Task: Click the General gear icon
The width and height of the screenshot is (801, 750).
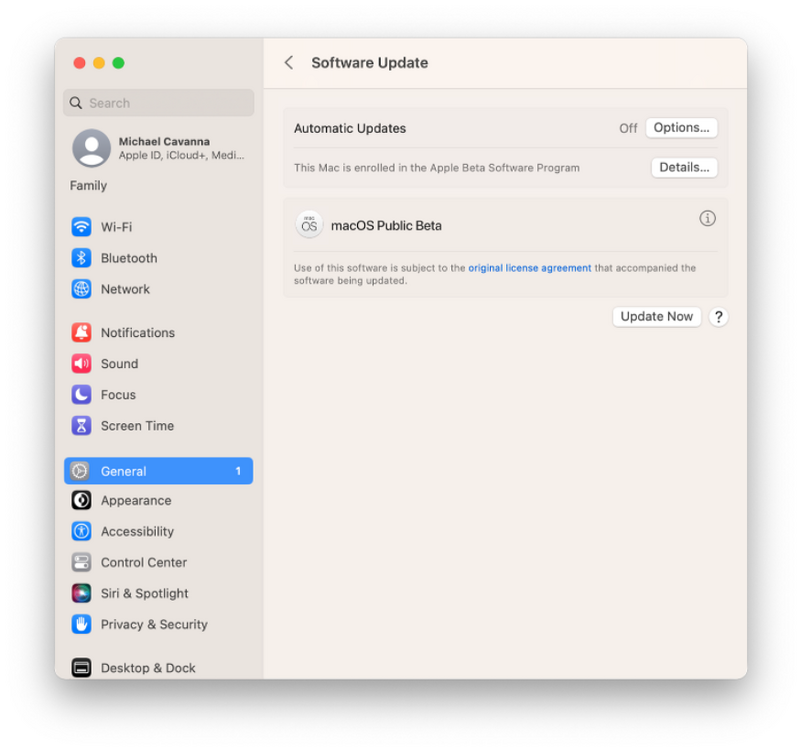Action: pyautogui.click(x=80, y=471)
